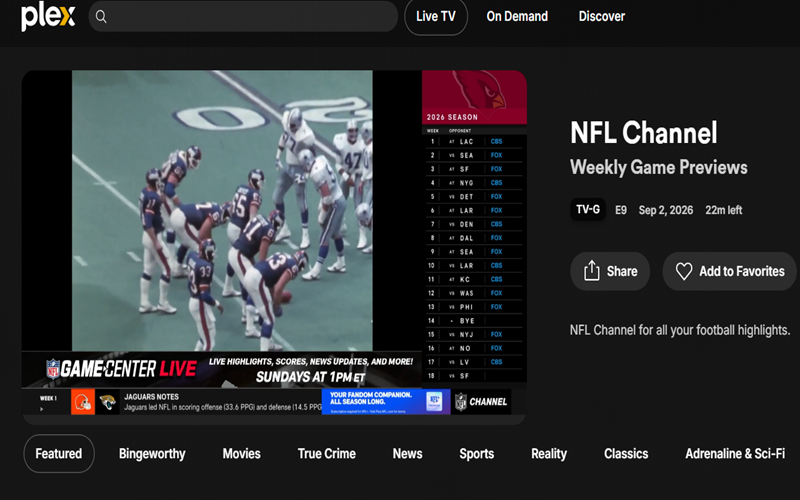The height and width of the screenshot is (500, 800).
Task: Add NFL Channel to Favorites
Action: point(729,271)
